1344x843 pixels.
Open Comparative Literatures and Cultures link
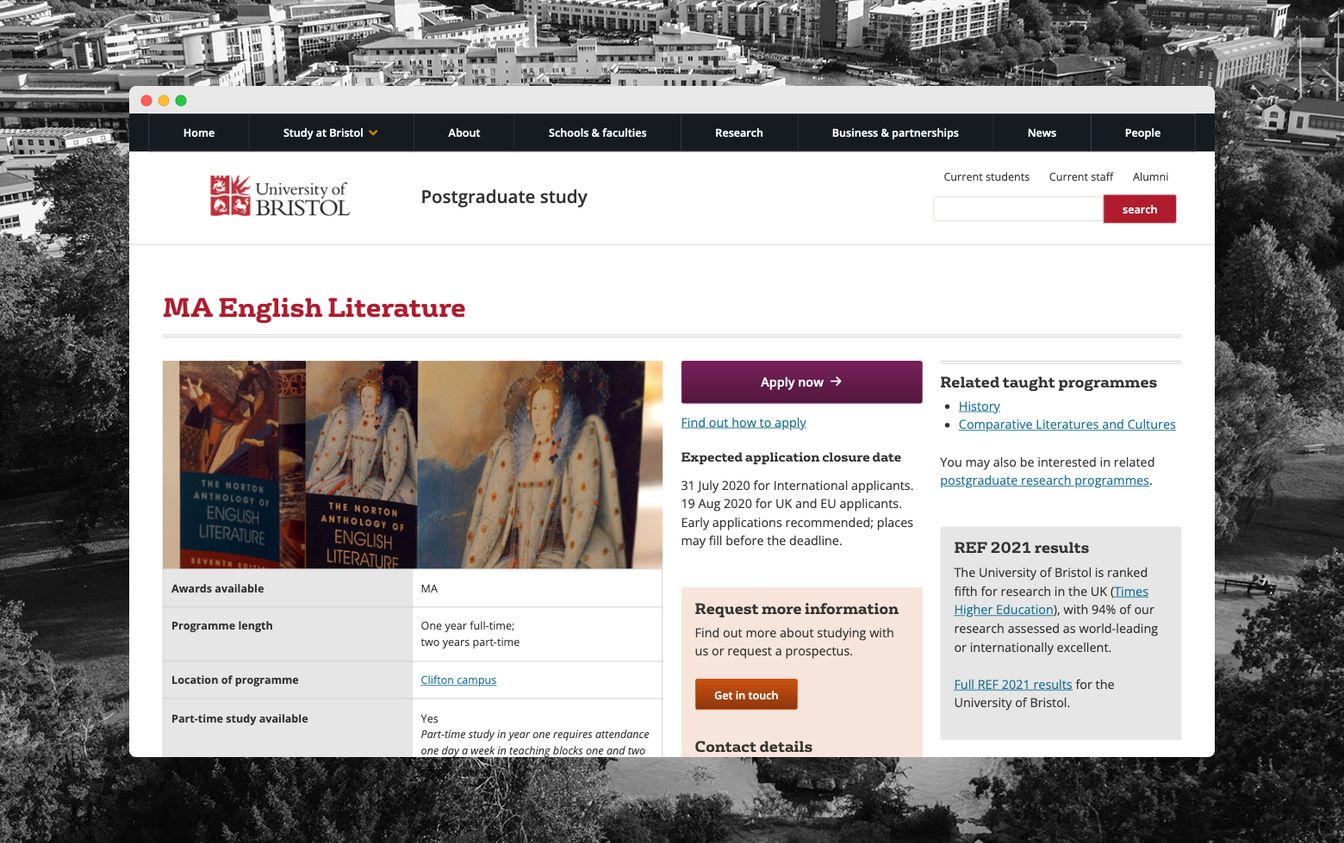1067,424
